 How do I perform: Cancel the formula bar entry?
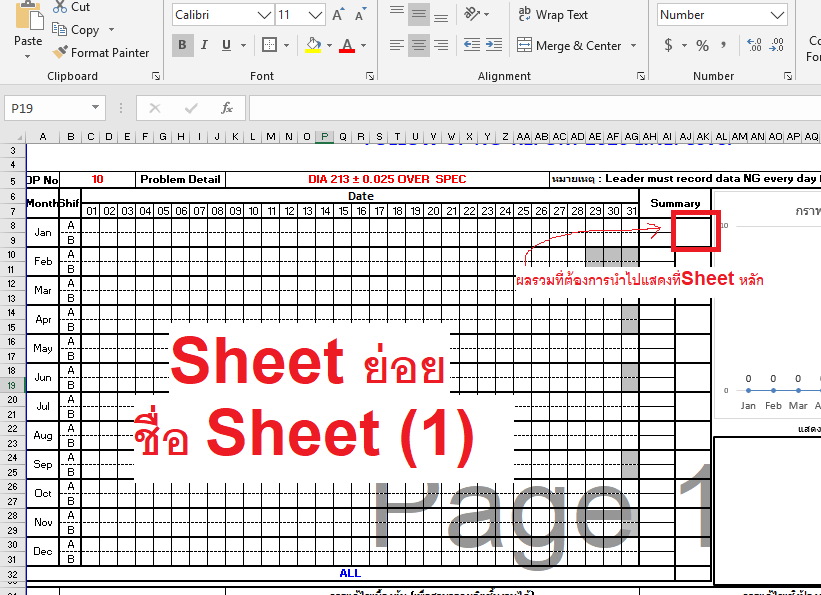pyautogui.click(x=154, y=108)
